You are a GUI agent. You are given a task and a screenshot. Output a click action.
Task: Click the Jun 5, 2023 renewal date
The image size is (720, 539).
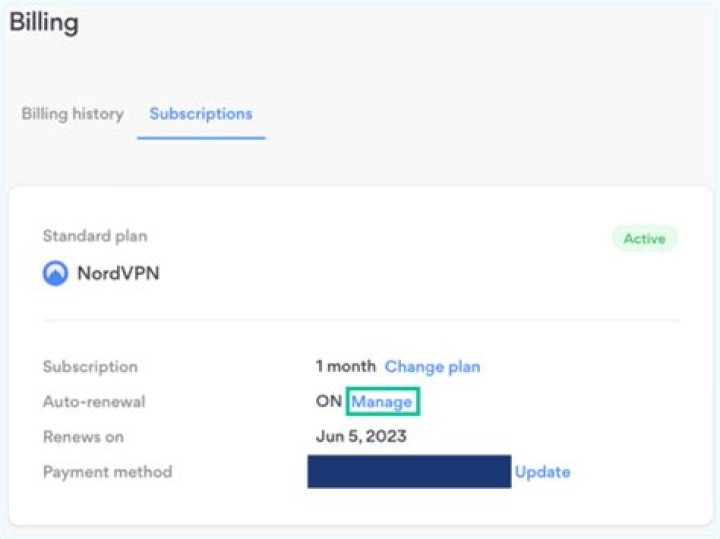tap(361, 437)
